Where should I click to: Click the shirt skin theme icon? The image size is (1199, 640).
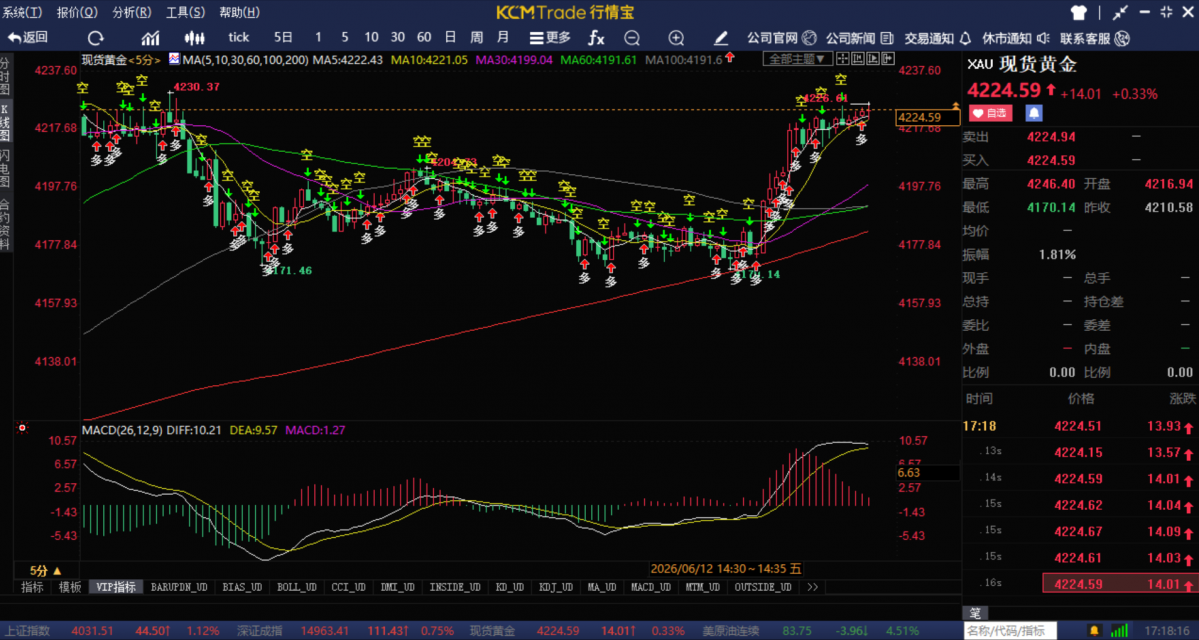tap(1078, 12)
